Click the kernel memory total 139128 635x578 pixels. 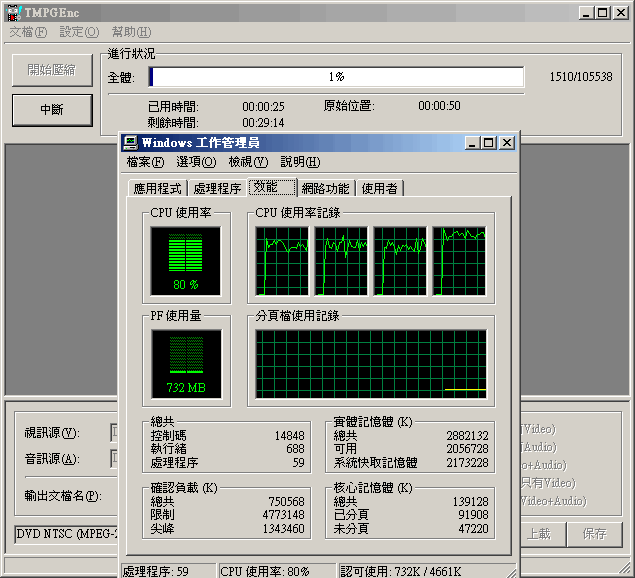pyautogui.click(x=471, y=502)
